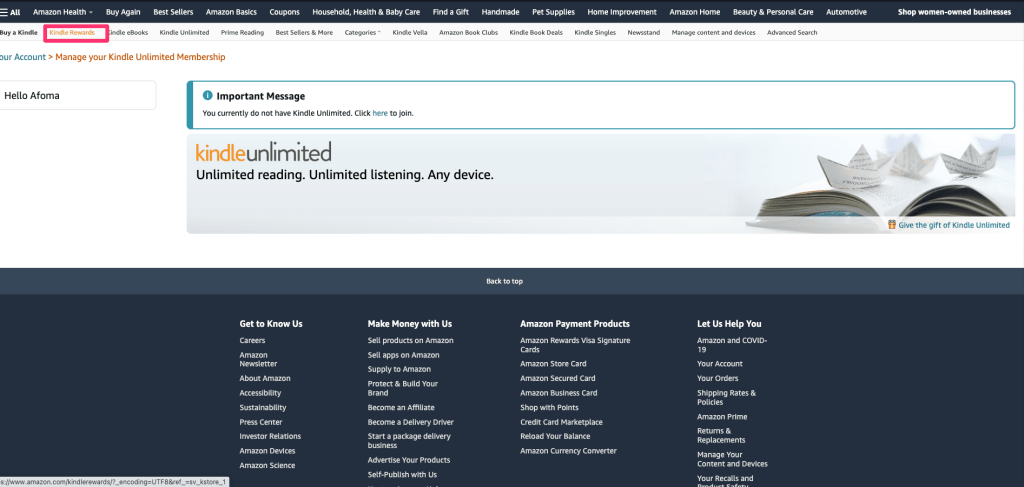Open the Amazon Business Card link

558,393
